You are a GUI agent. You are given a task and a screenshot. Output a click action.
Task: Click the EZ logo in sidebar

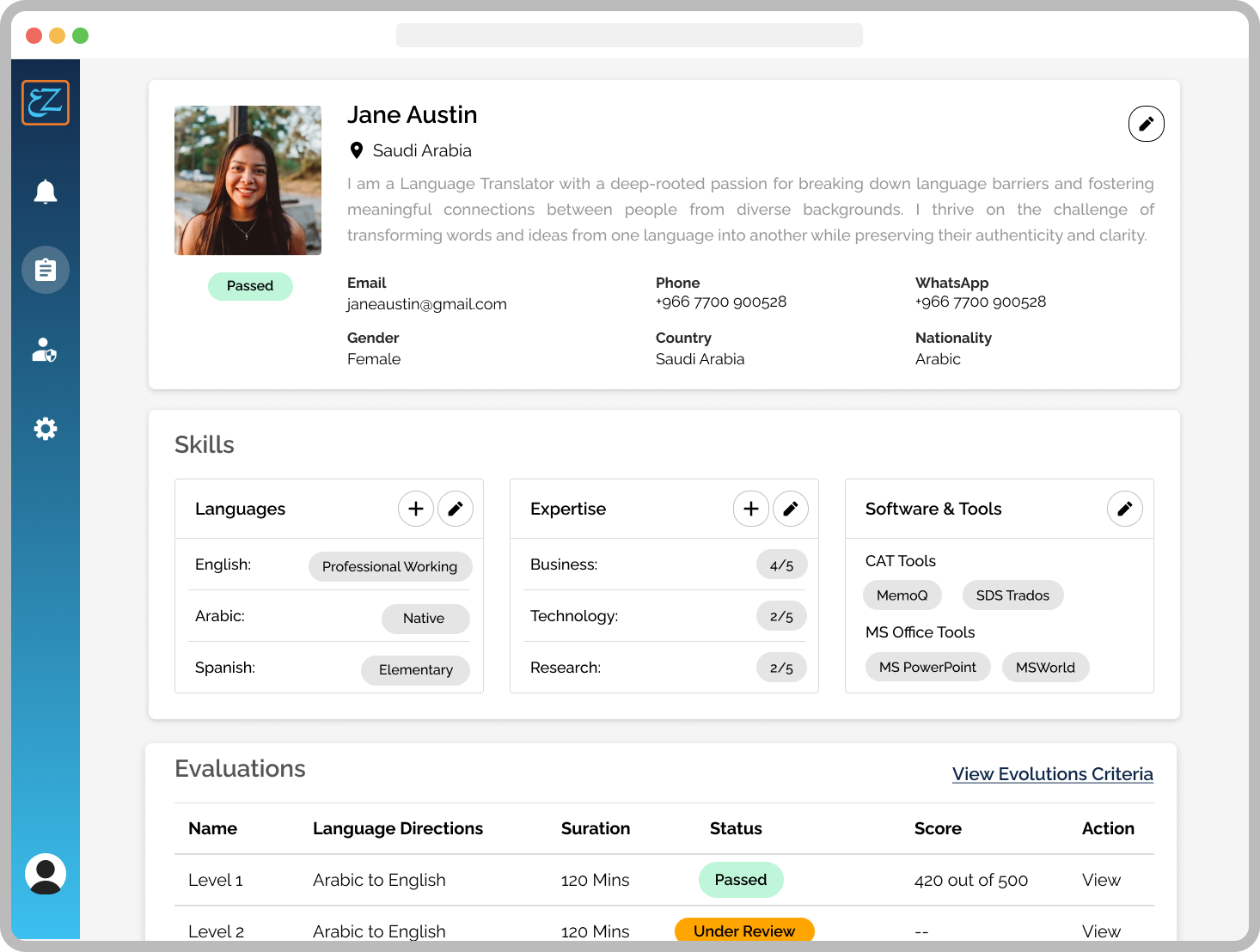tap(46, 102)
